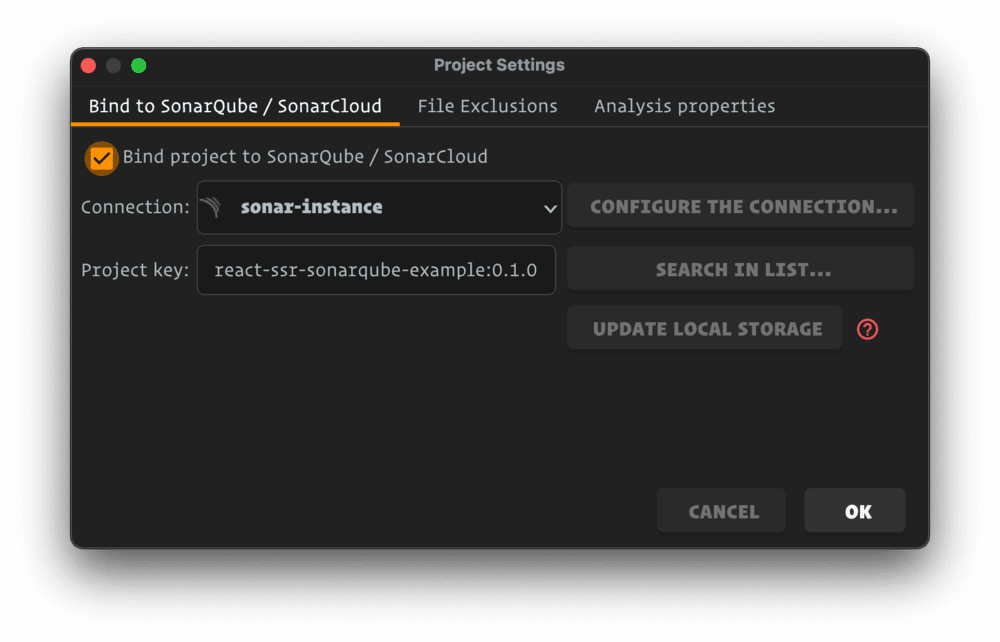
Task: Select the sonar-instance text in the combo box
Action: 311,207
